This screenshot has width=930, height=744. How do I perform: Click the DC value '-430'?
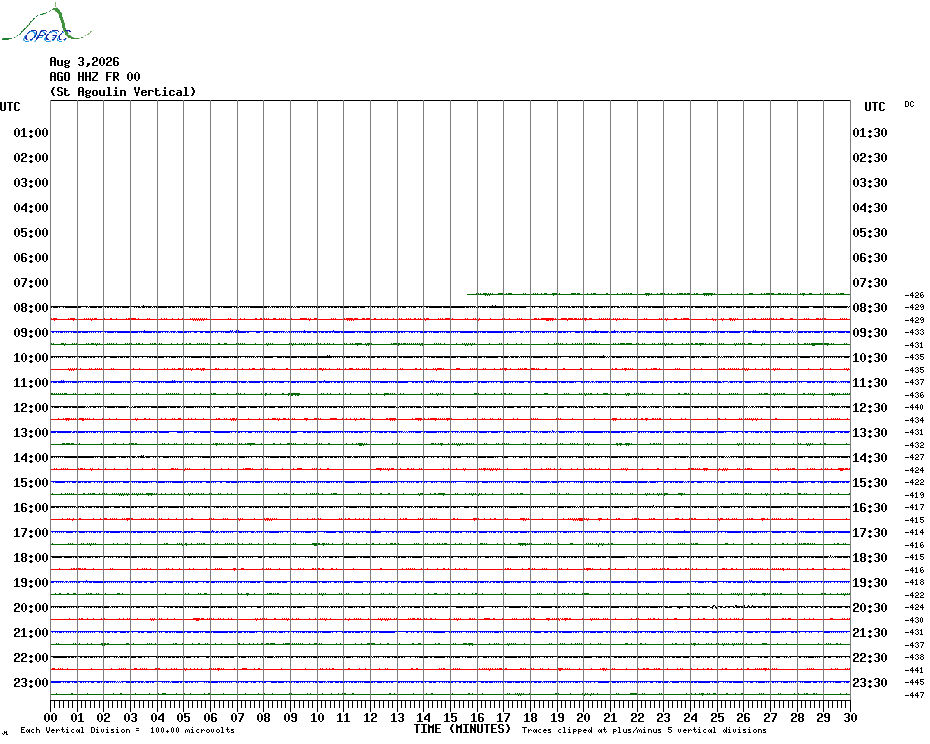[914, 620]
